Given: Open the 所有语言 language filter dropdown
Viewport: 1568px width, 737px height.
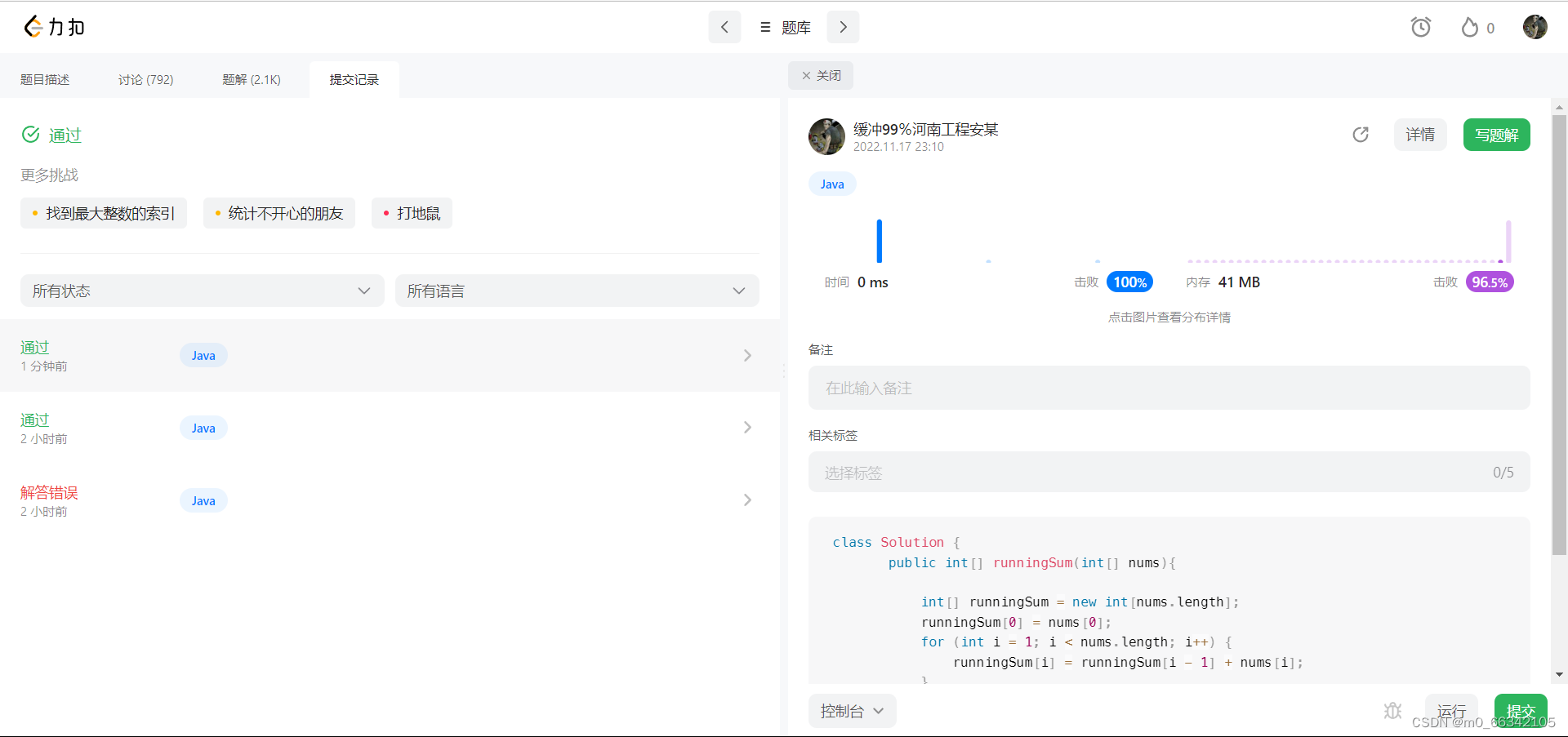Looking at the screenshot, I should point(577,291).
